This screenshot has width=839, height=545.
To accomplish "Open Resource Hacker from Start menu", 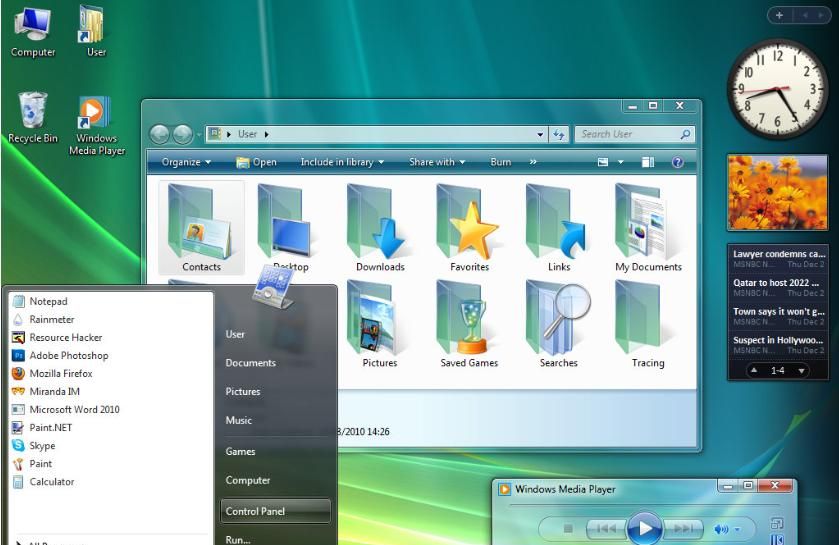I will click(x=111, y=337).
